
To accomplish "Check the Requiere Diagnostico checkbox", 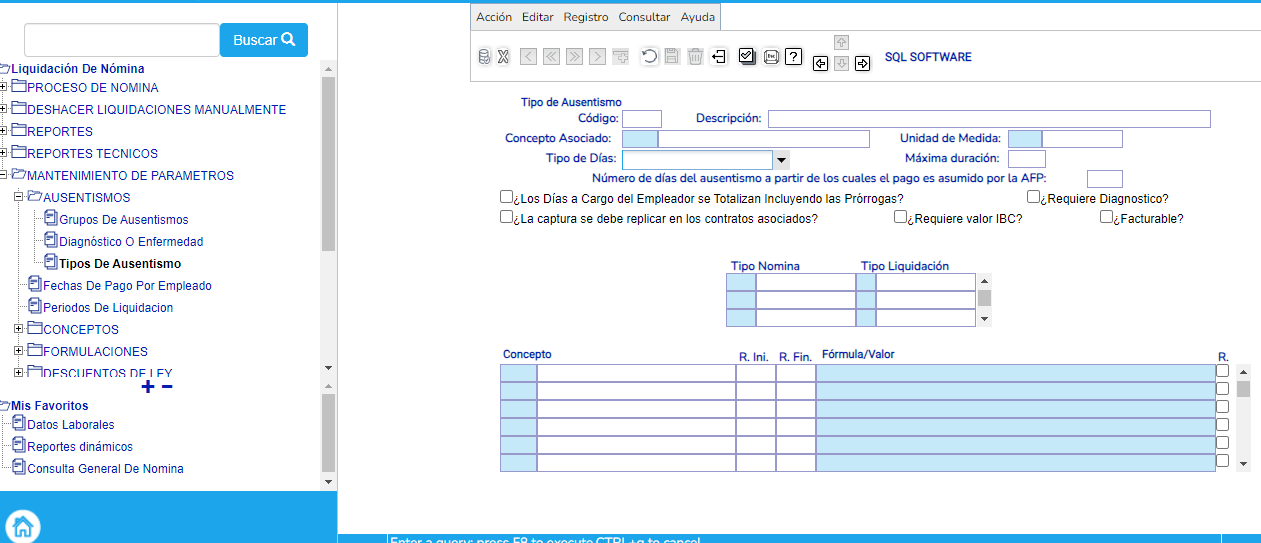I will coord(1034,198).
